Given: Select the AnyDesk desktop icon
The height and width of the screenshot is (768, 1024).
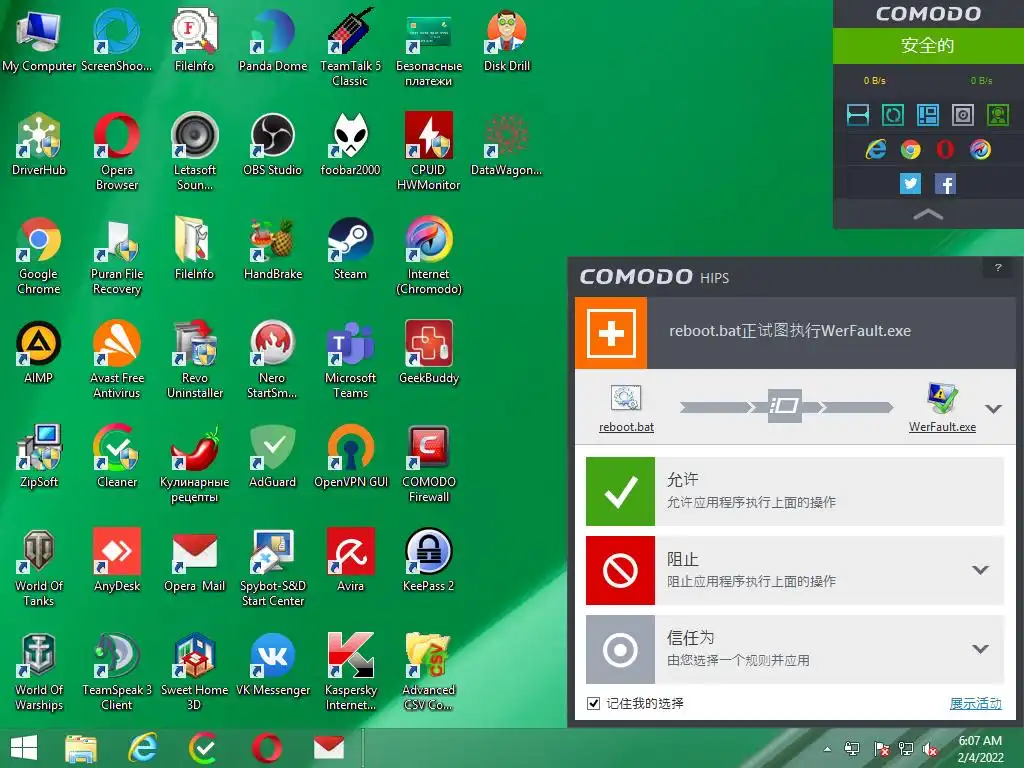Looking at the screenshot, I should (x=117, y=560).
